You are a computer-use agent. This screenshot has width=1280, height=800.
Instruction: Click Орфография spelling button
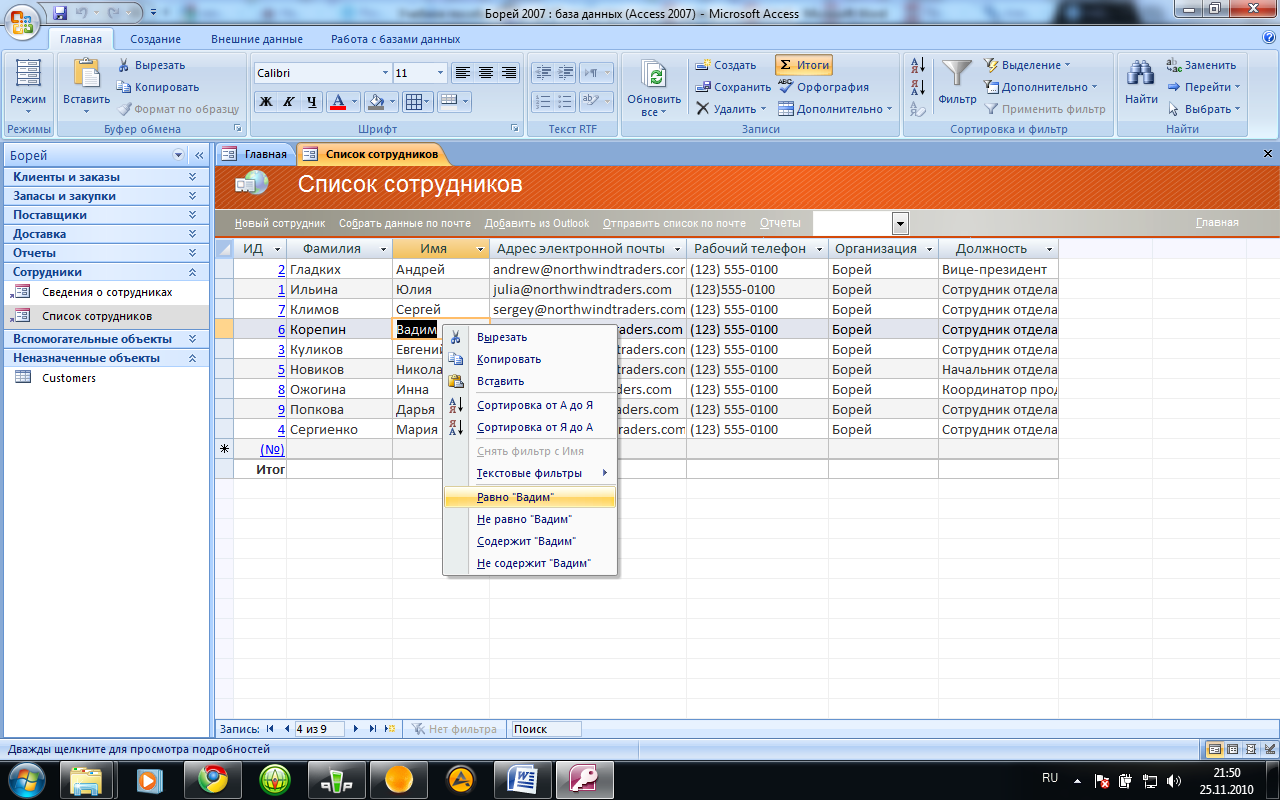[x=824, y=87]
